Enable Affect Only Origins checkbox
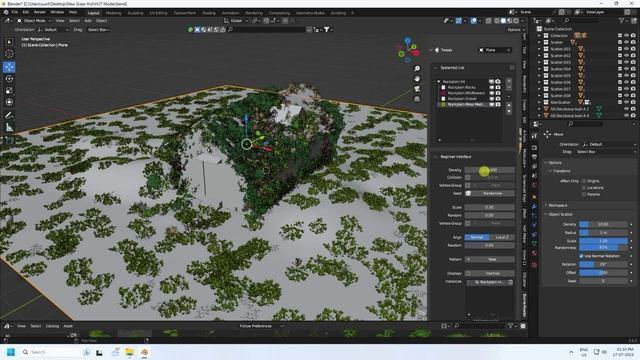Viewport: 640px width, 360px height. (584, 181)
